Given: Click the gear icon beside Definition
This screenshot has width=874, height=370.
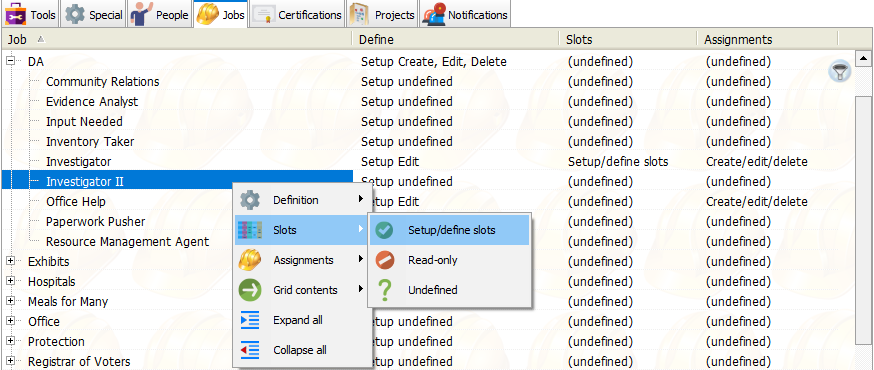Looking at the screenshot, I should [x=250, y=200].
